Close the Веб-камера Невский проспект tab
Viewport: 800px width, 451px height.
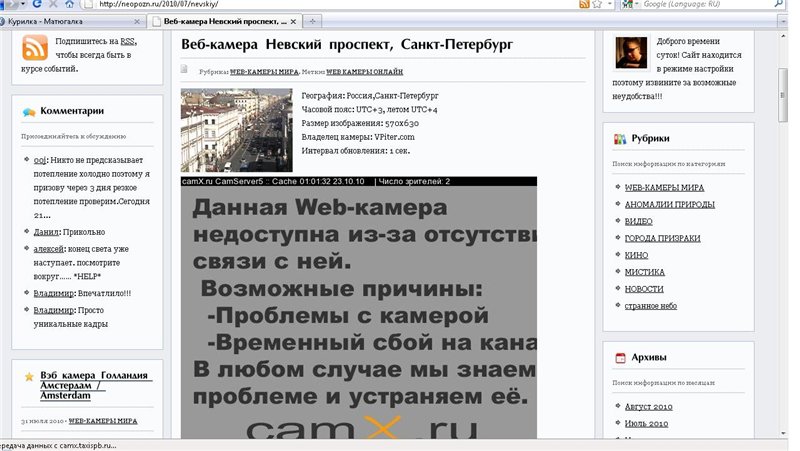coord(293,21)
